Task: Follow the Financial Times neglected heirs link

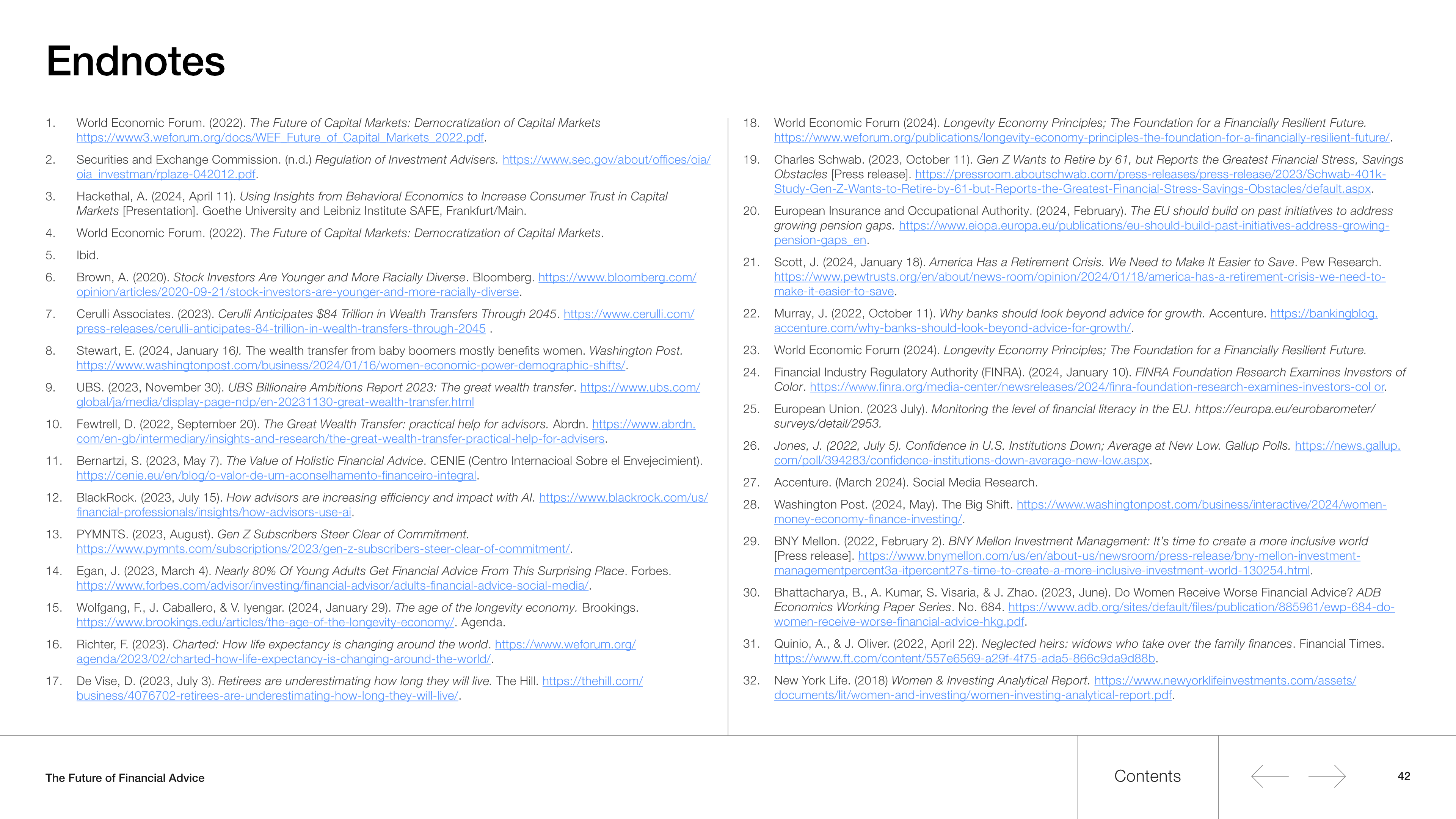Action: (964, 659)
